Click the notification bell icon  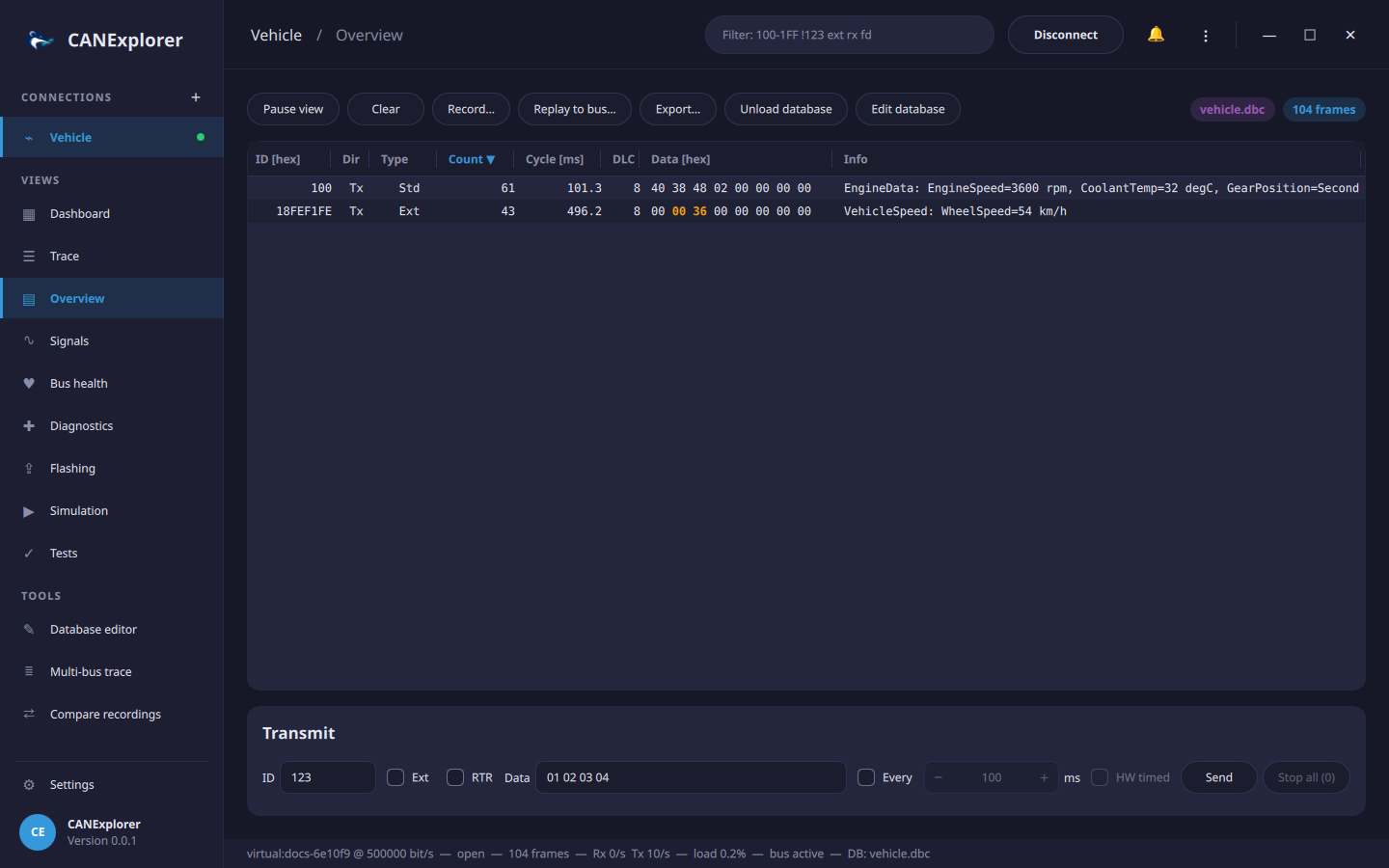click(1156, 35)
